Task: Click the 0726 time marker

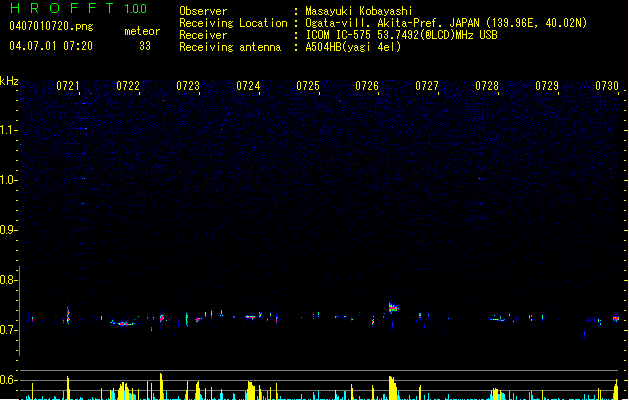Action: pyautogui.click(x=367, y=85)
